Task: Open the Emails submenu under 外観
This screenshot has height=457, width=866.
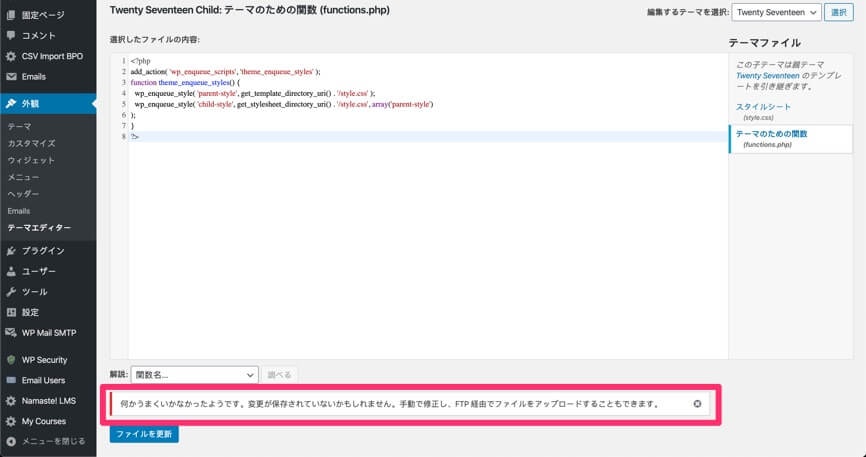Action: [19, 211]
